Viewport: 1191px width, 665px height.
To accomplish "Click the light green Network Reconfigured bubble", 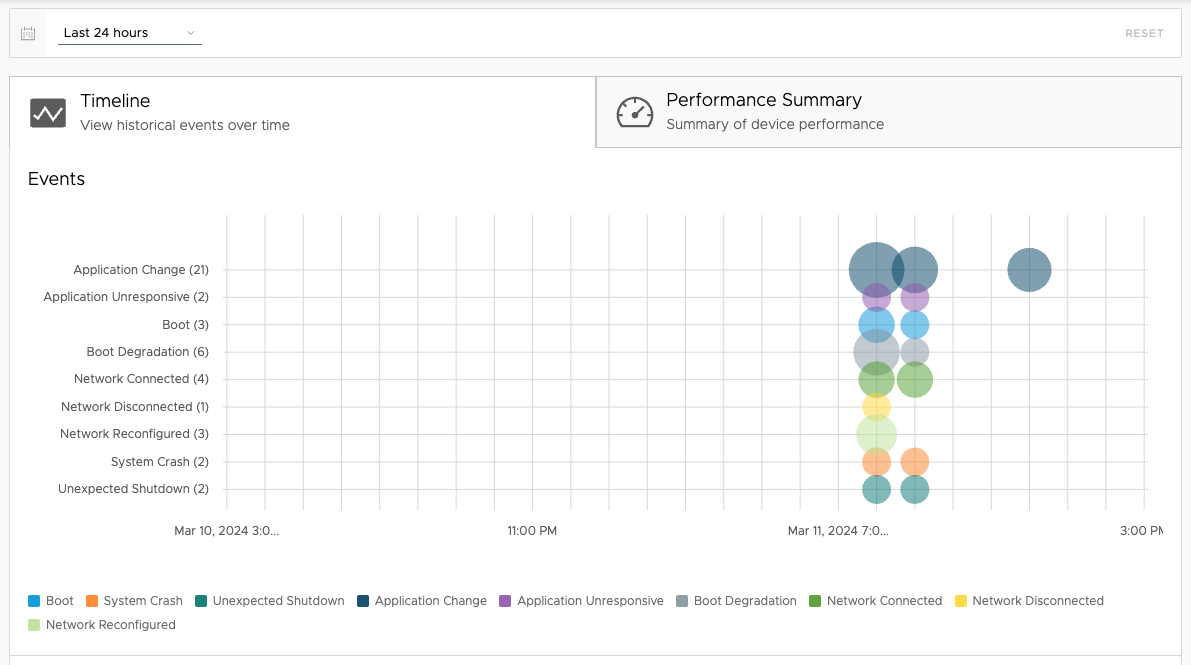I will [x=876, y=434].
